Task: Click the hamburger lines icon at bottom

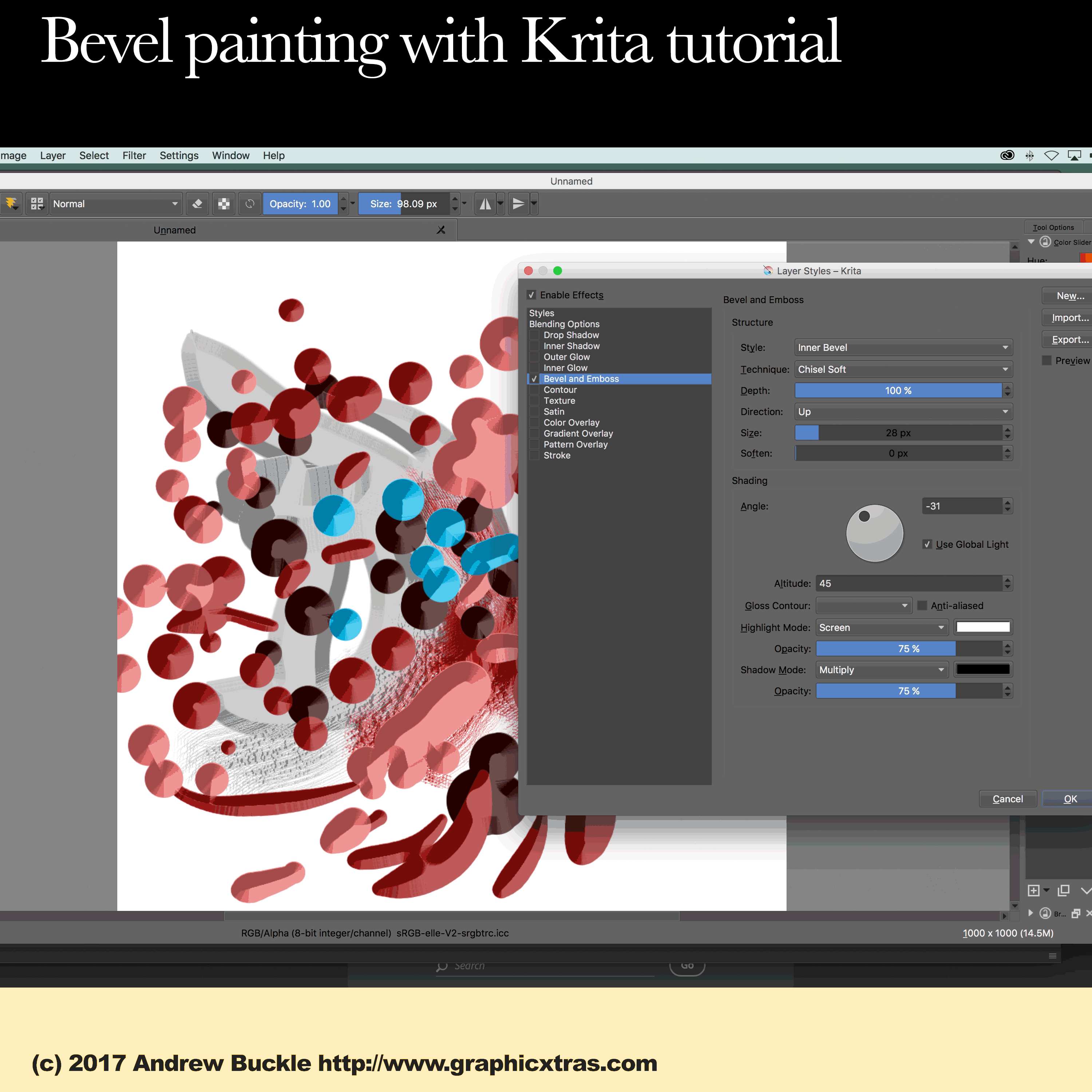Action: 1052,956
